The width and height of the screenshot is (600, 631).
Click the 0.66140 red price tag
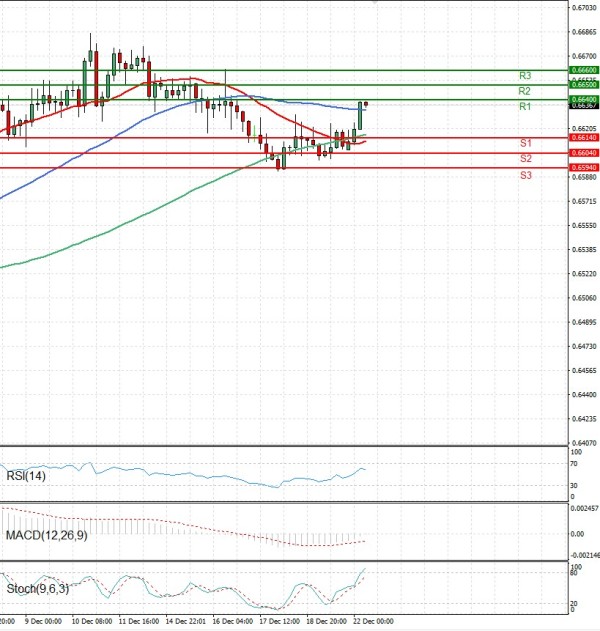tap(583, 138)
